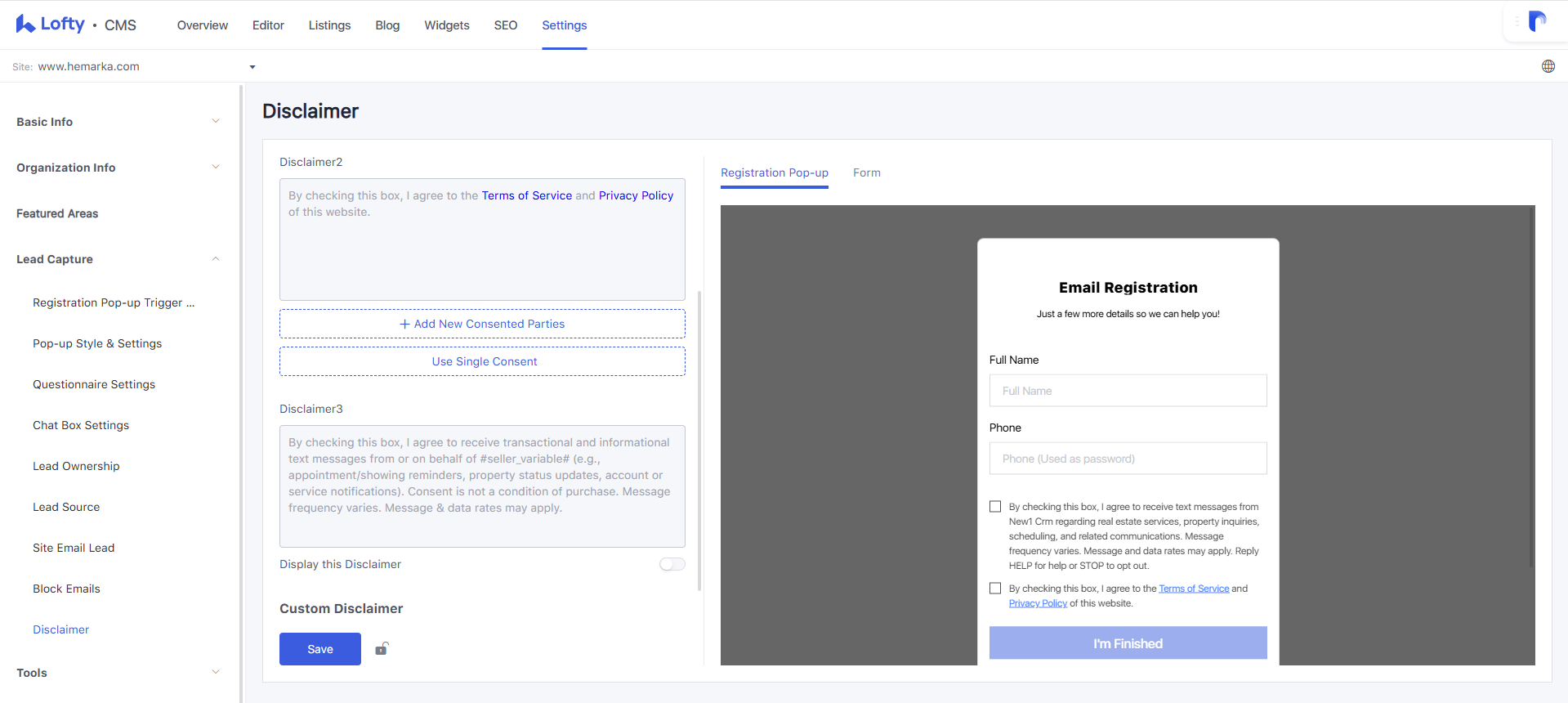This screenshot has height=703, width=1568.
Task: Collapse the Lead Capture section
Action: coord(216,258)
